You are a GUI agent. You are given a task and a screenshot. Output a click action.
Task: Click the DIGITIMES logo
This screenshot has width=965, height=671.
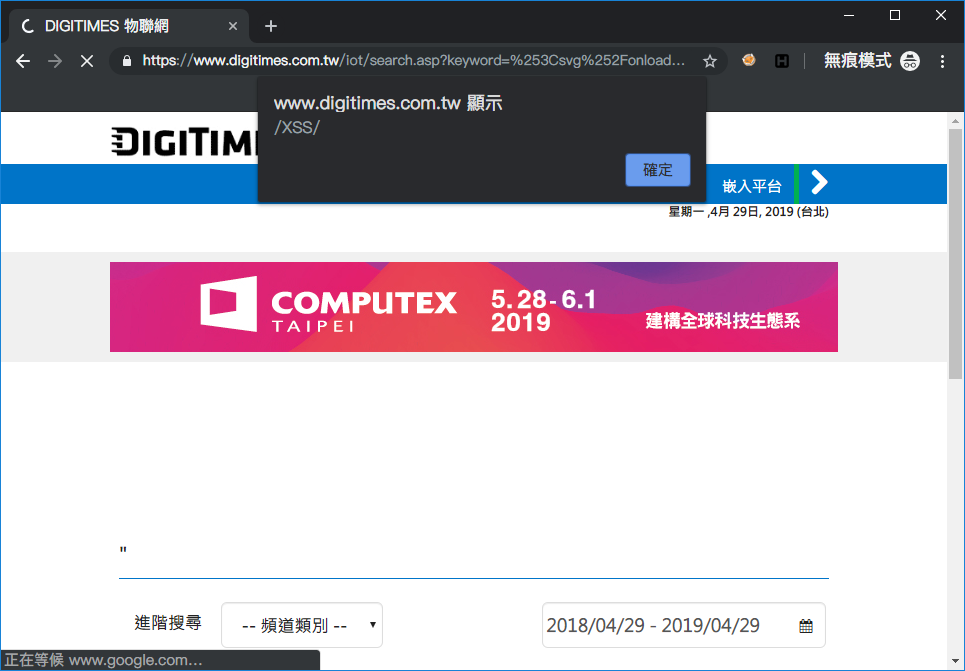(x=185, y=142)
